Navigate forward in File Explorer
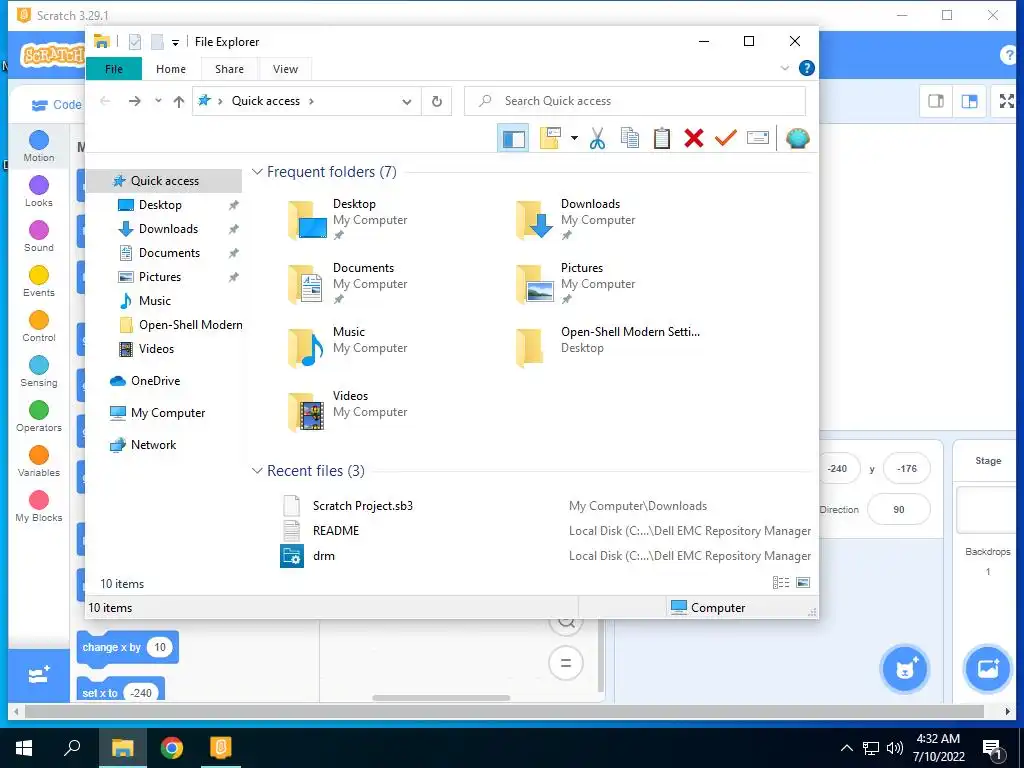The image size is (1024, 768). [135, 101]
